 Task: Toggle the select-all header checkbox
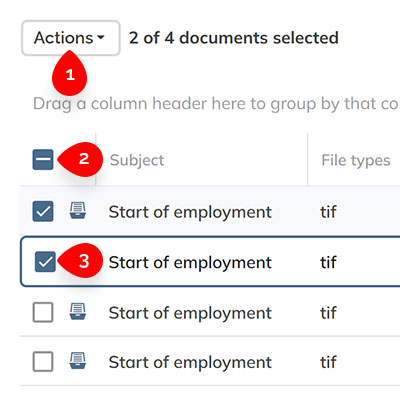click(43, 160)
